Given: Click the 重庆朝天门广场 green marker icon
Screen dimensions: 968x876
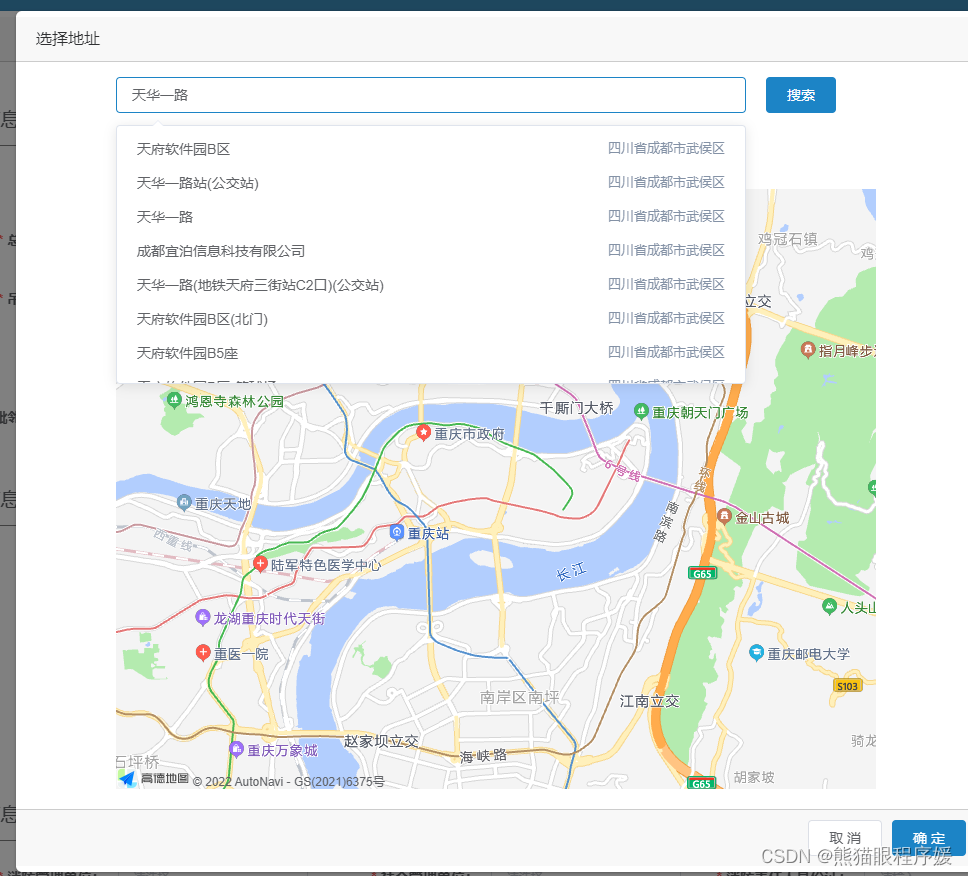Looking at the screenshot, I should point(641,411).
